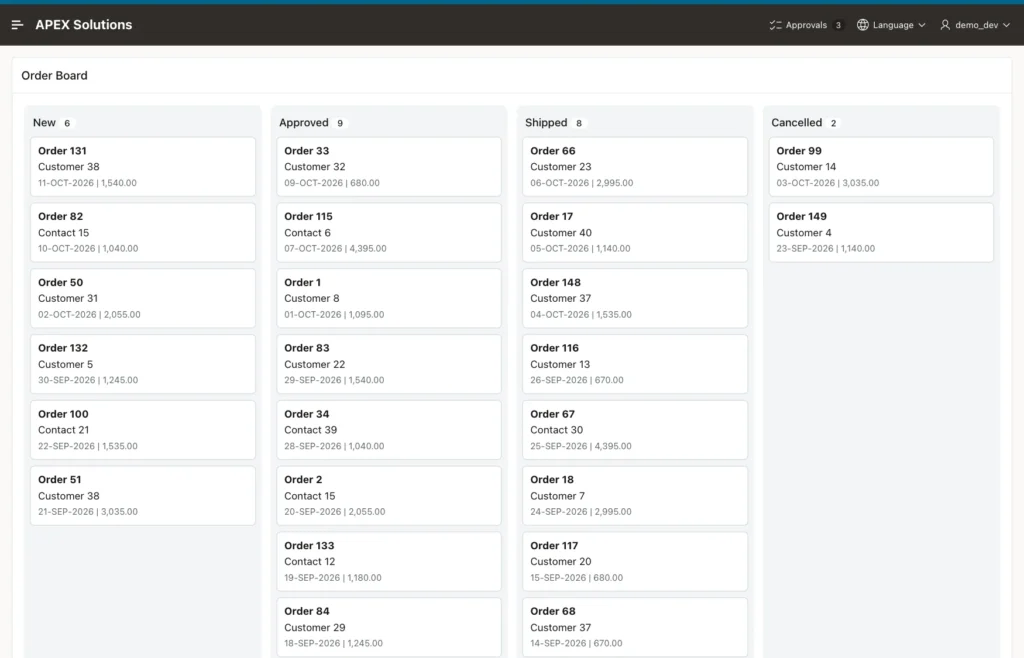This screenshot has height=658, width=1024.
Task: Open the Order 100 card
Action: tap(142, 430)
